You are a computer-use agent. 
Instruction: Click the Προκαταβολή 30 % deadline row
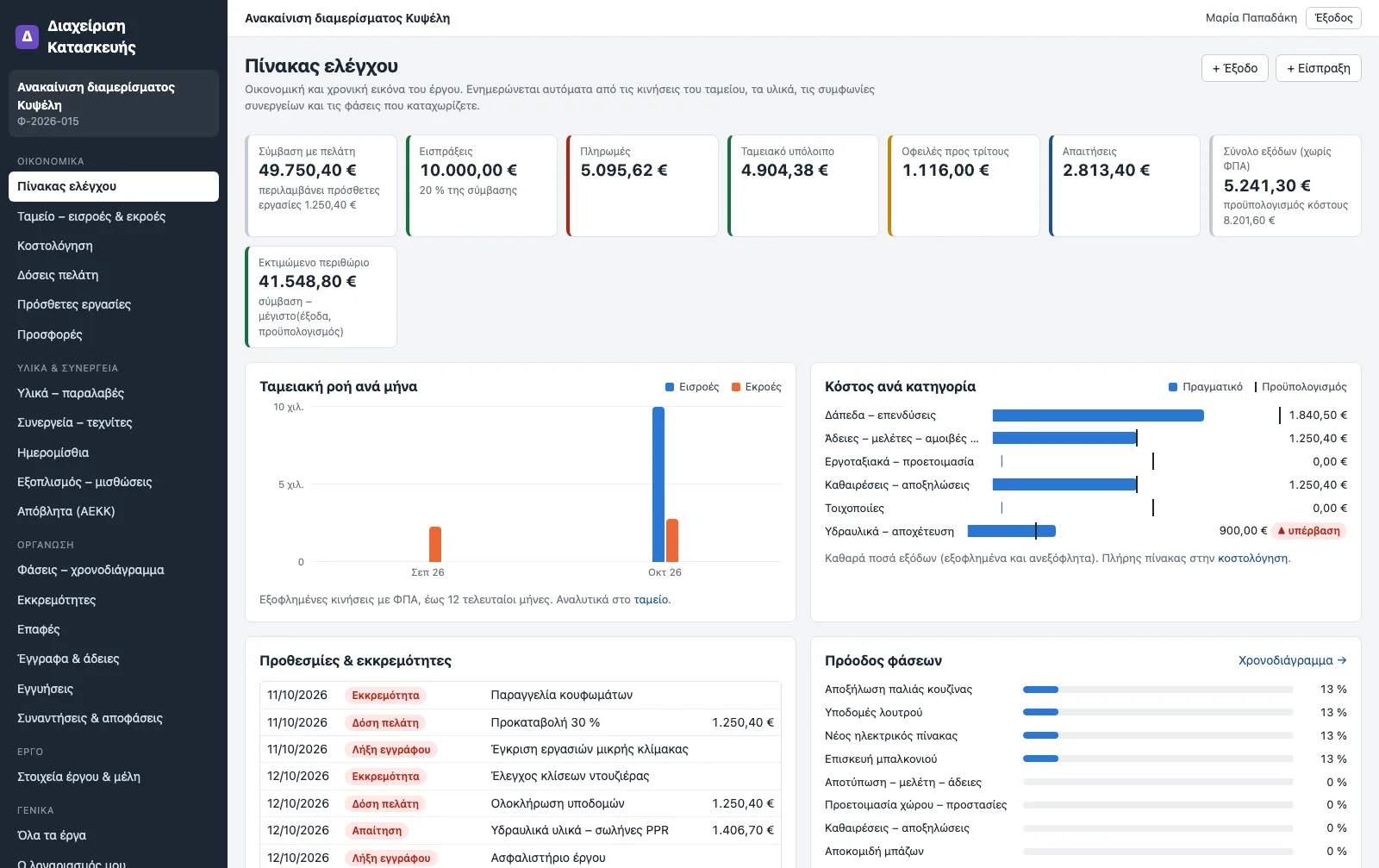[x=521, y=722]
